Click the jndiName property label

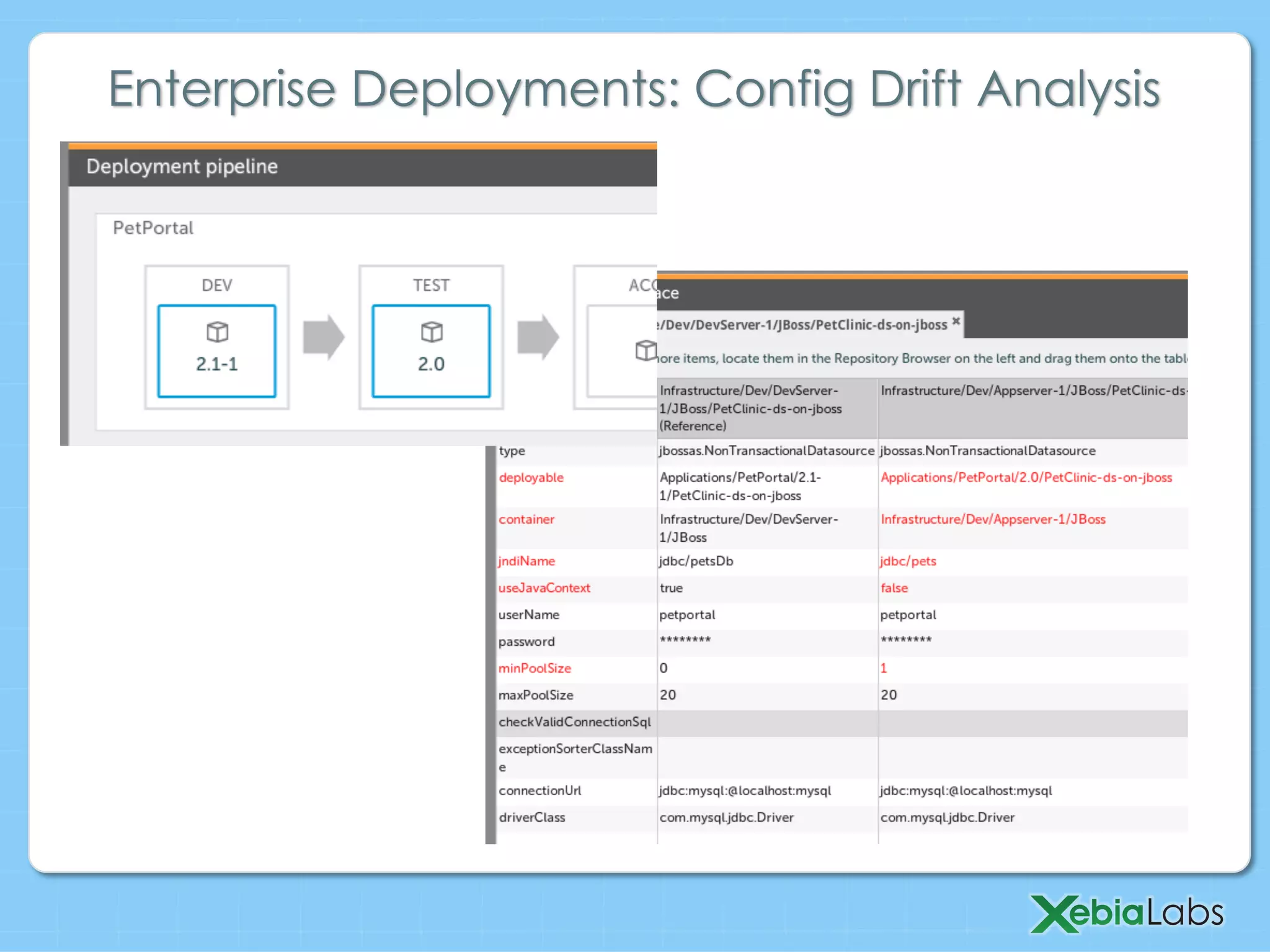(526, 561)
